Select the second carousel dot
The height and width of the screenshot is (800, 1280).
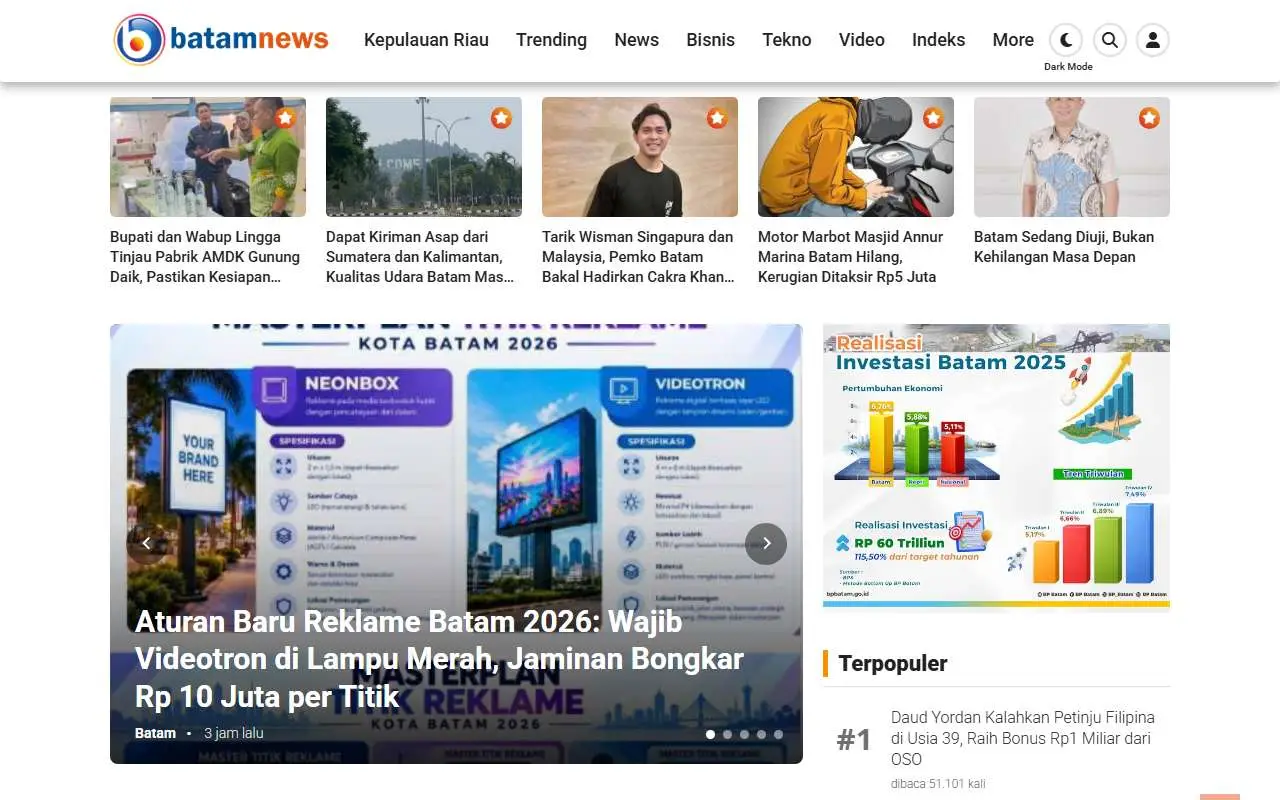click(727, 734)
